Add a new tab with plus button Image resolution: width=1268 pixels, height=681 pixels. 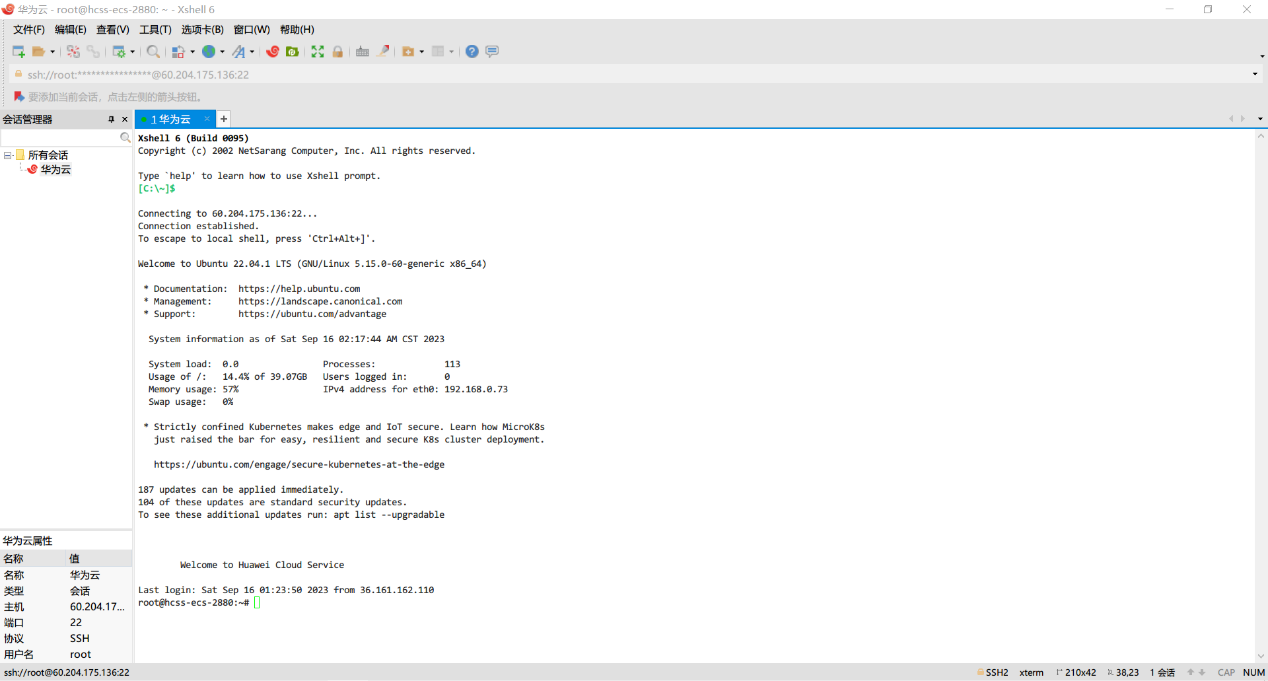tap(223, 119)
